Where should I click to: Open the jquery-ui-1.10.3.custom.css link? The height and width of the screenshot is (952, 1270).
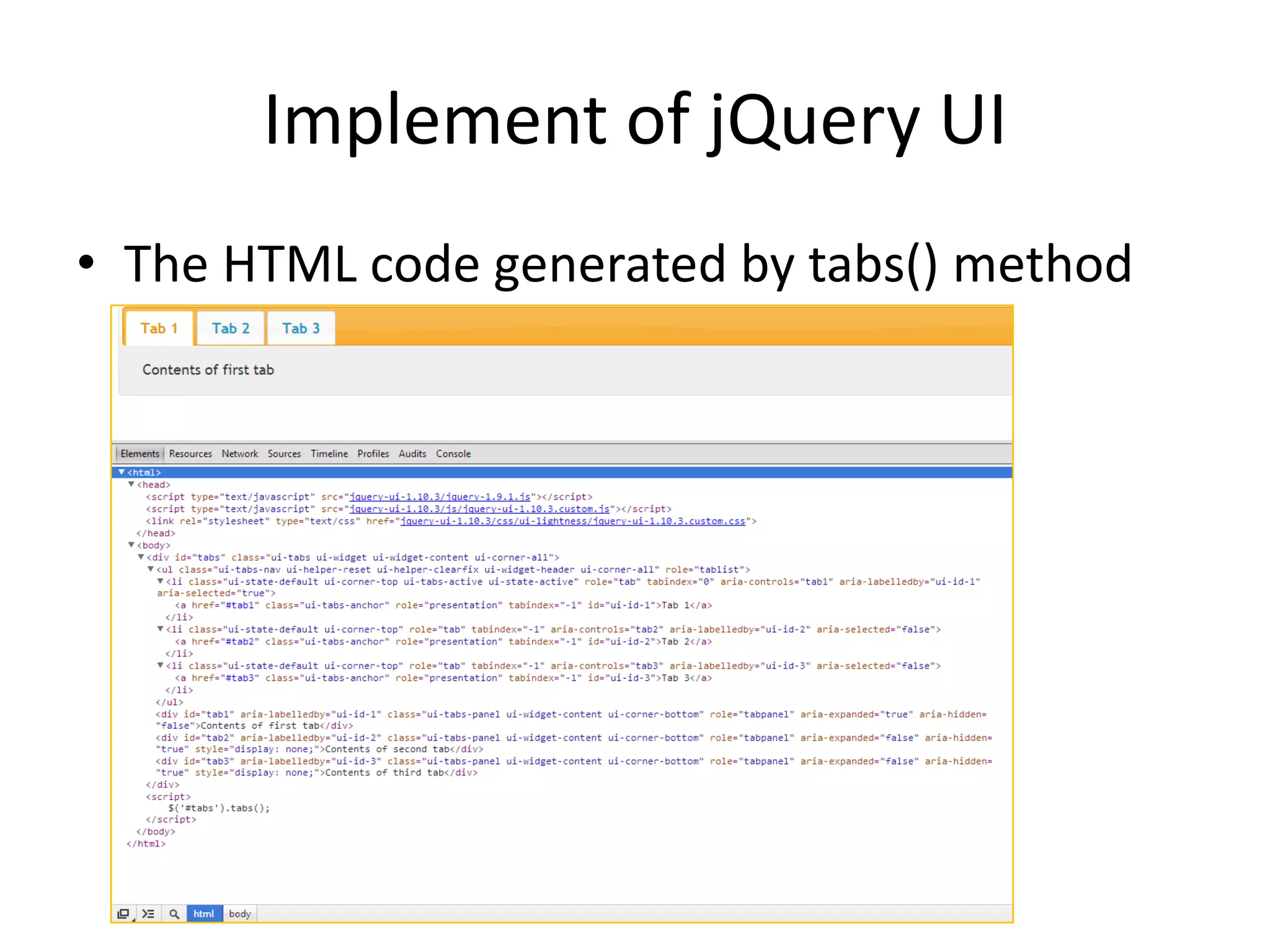(x=572, y=521)
